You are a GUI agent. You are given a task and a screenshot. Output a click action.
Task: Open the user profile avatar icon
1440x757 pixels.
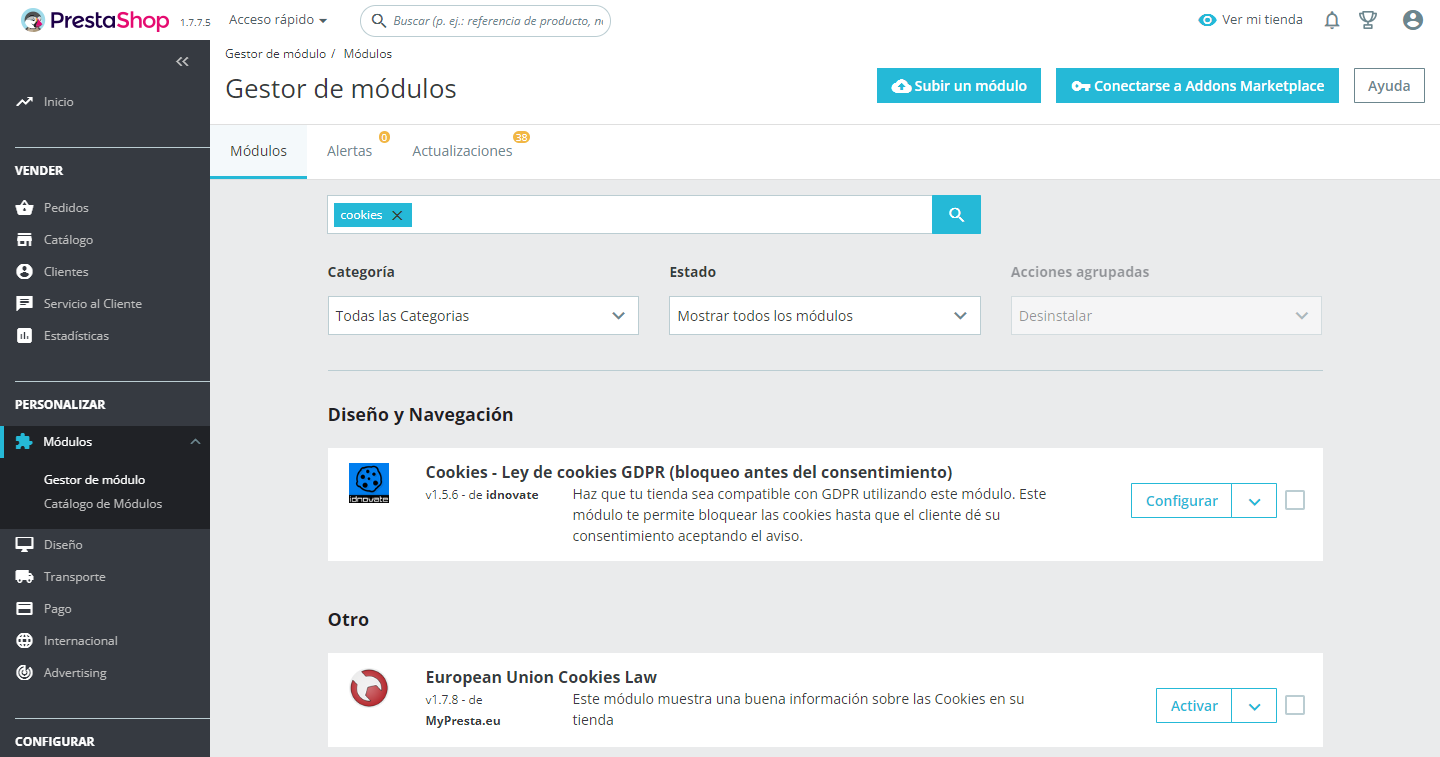point(1413,20)
